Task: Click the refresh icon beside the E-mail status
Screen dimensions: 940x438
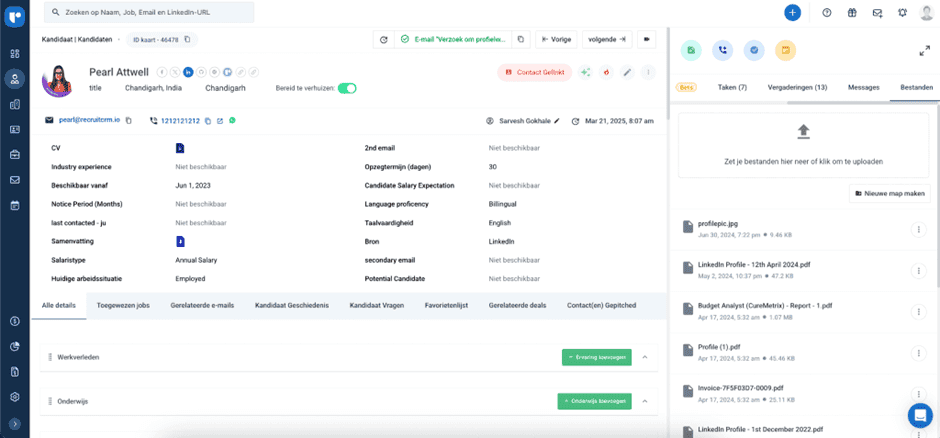Action: point(384,40)
